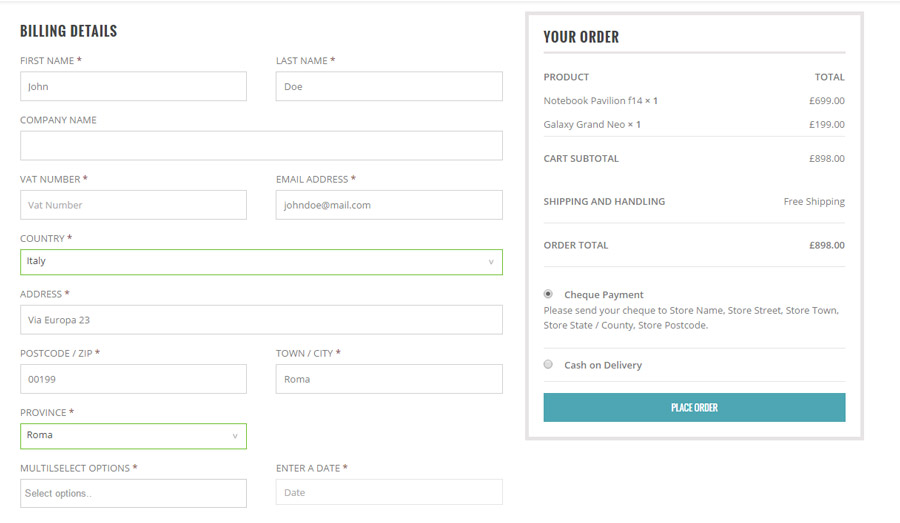Image resolution: width=900 pixels, height=523 pixels.
Task: Click the Country dropdown arrow
Action: coord(490,262)
